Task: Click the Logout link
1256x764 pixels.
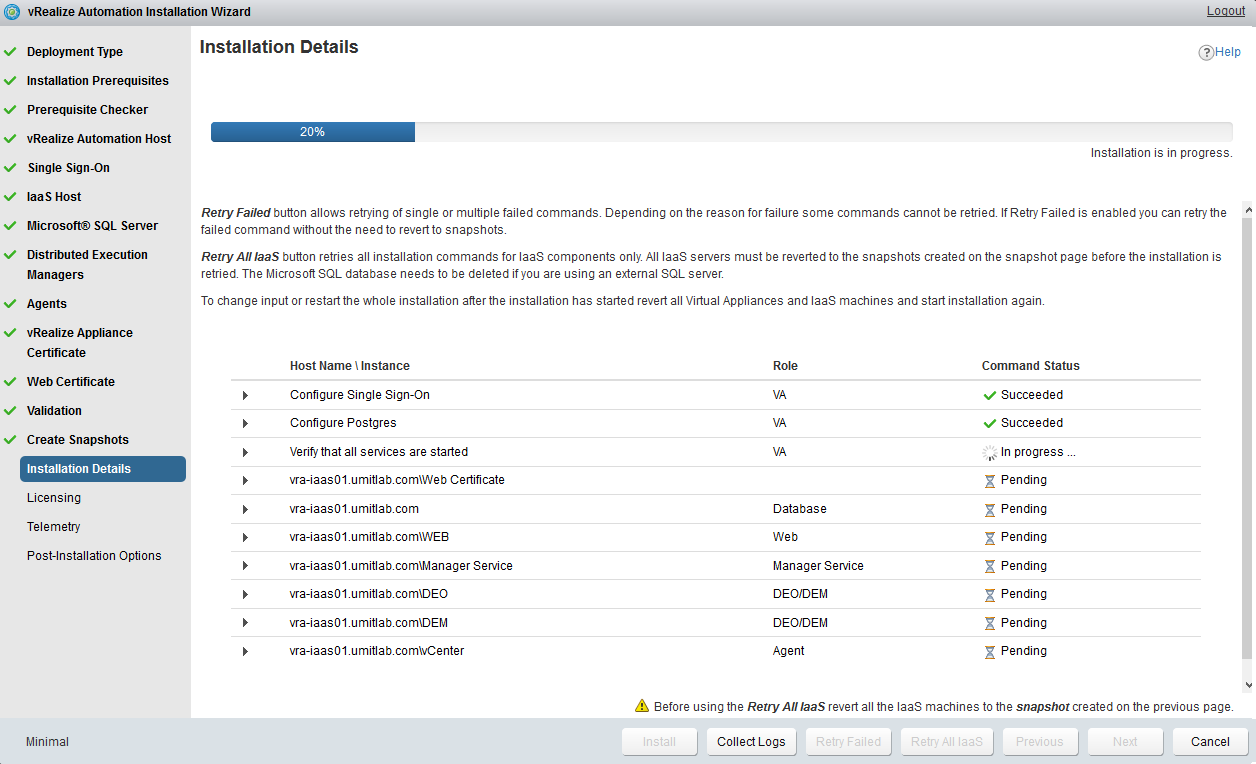Action: pyautogui.click(x=1225, y=11)
